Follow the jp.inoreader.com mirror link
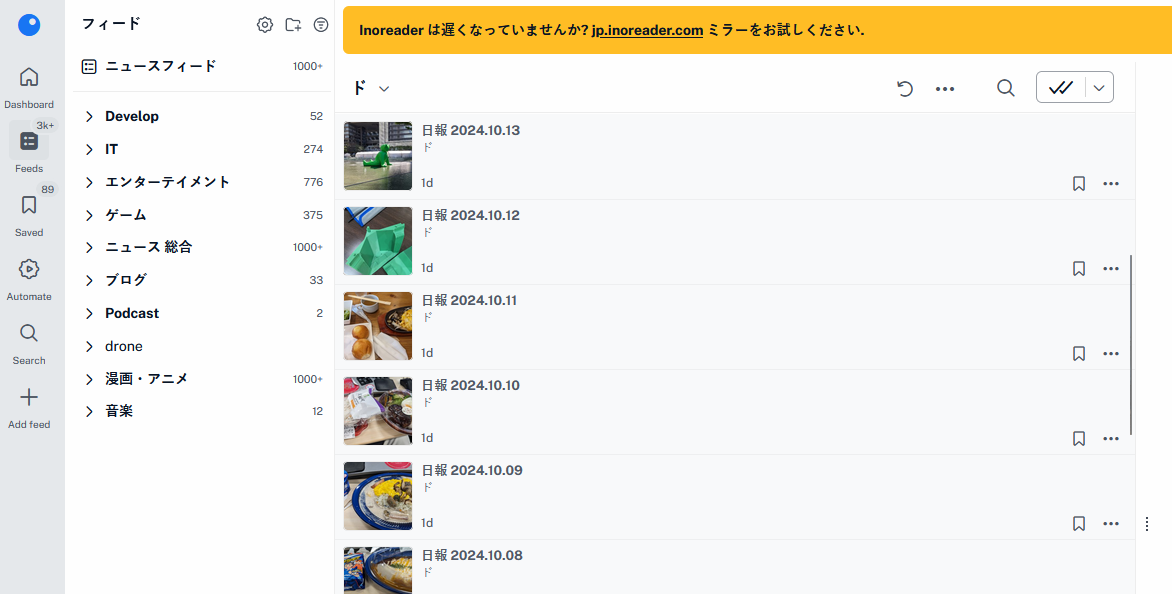The width and height of the screenshot is (1172, 594). pos(647,31)
